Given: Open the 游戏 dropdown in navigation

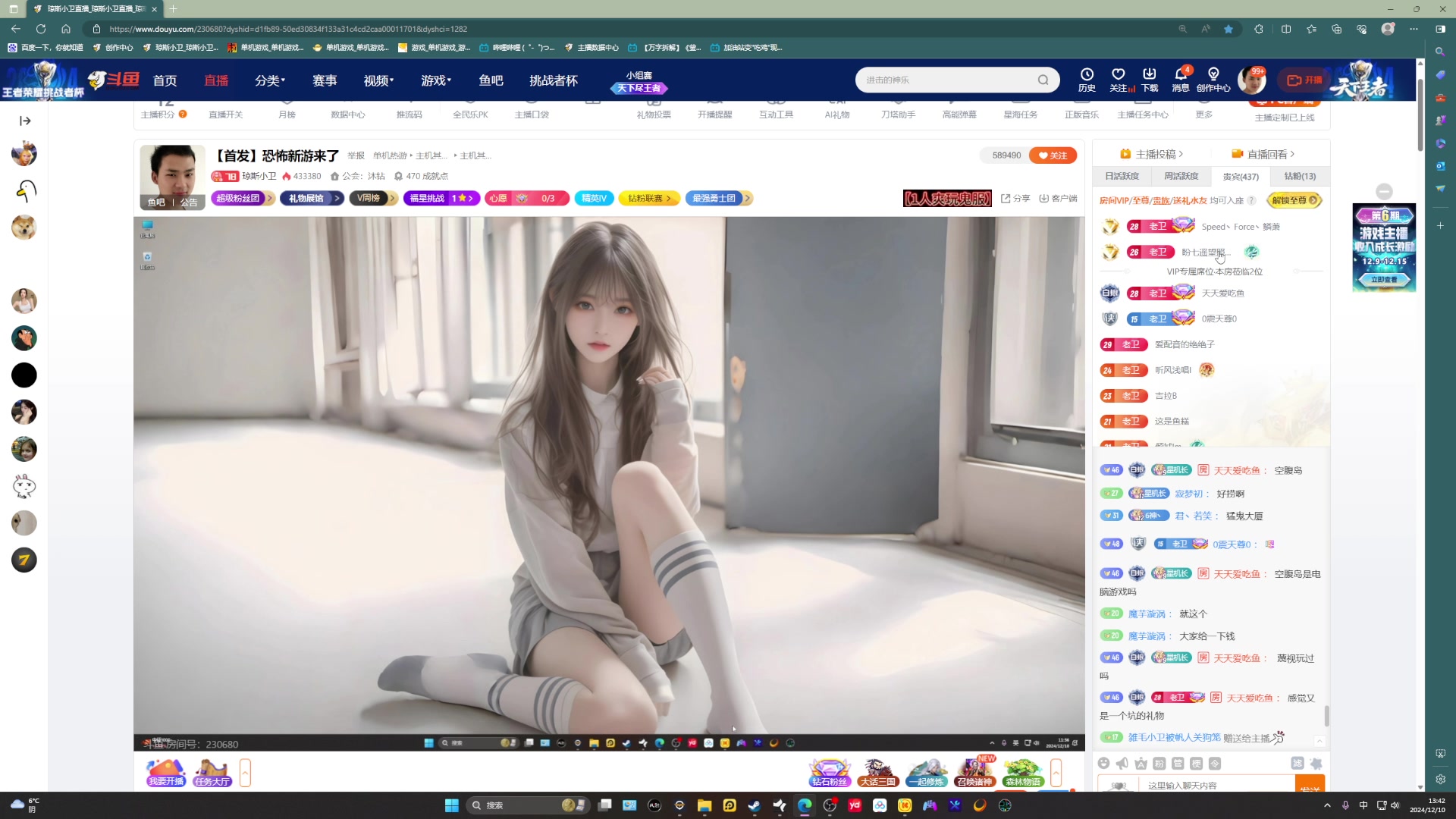Looking at the screenshot, I should pyautogui.click(x=436, y=80).
